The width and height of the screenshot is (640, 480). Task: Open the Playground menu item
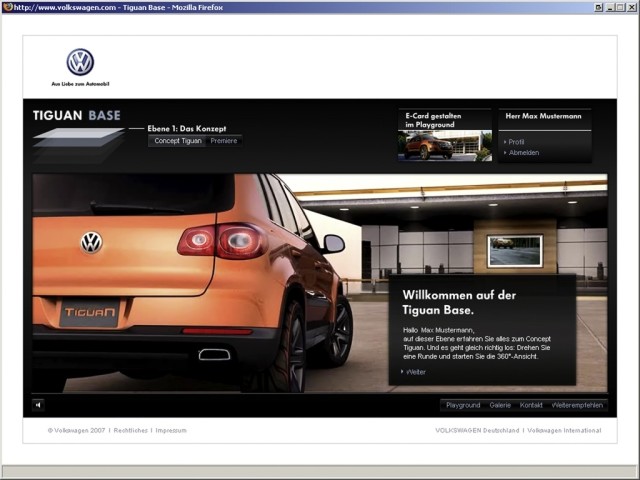coord(463,405)
